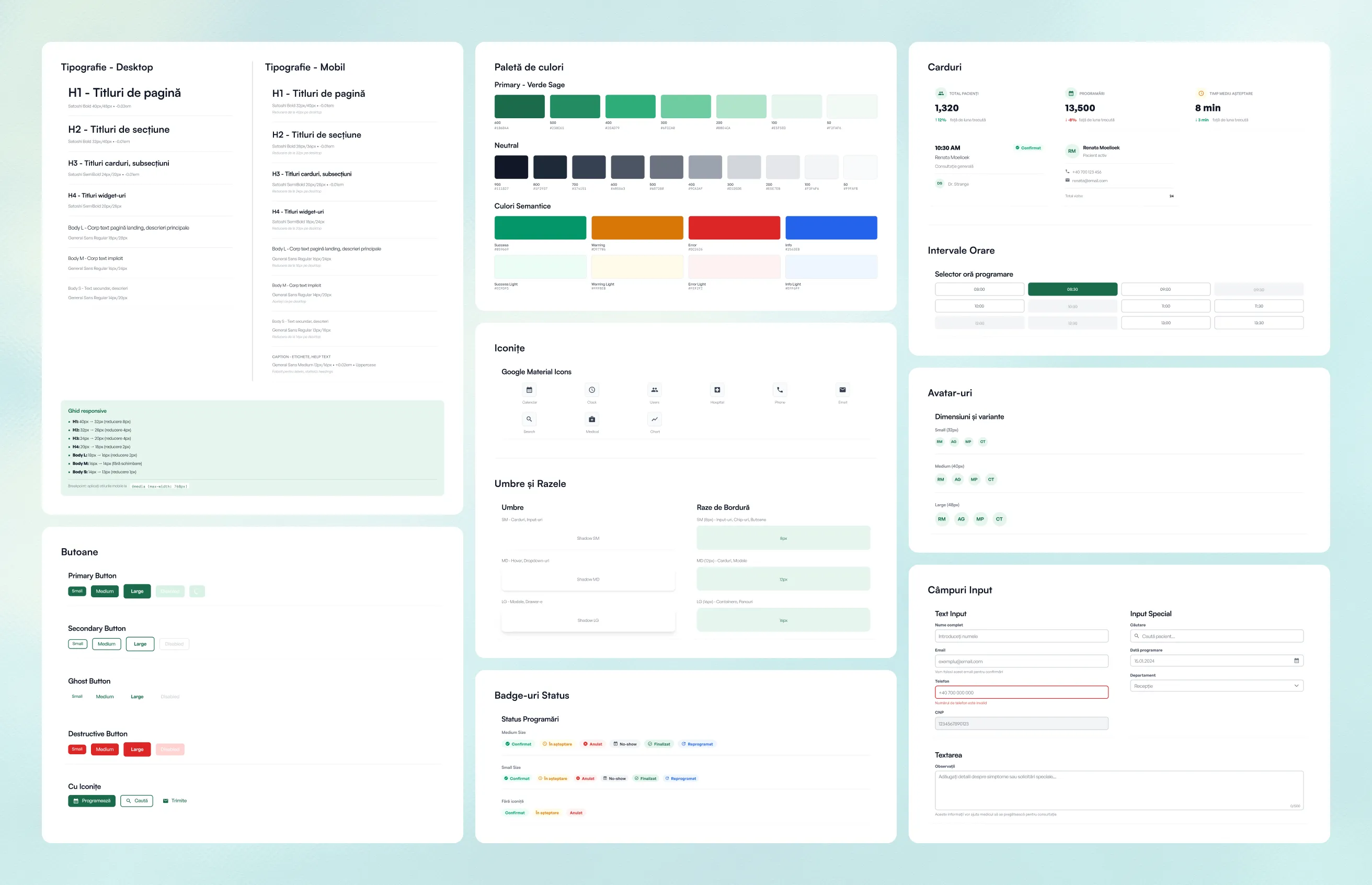
Task: Click the Search icon tile
Action: pos(529,419)
